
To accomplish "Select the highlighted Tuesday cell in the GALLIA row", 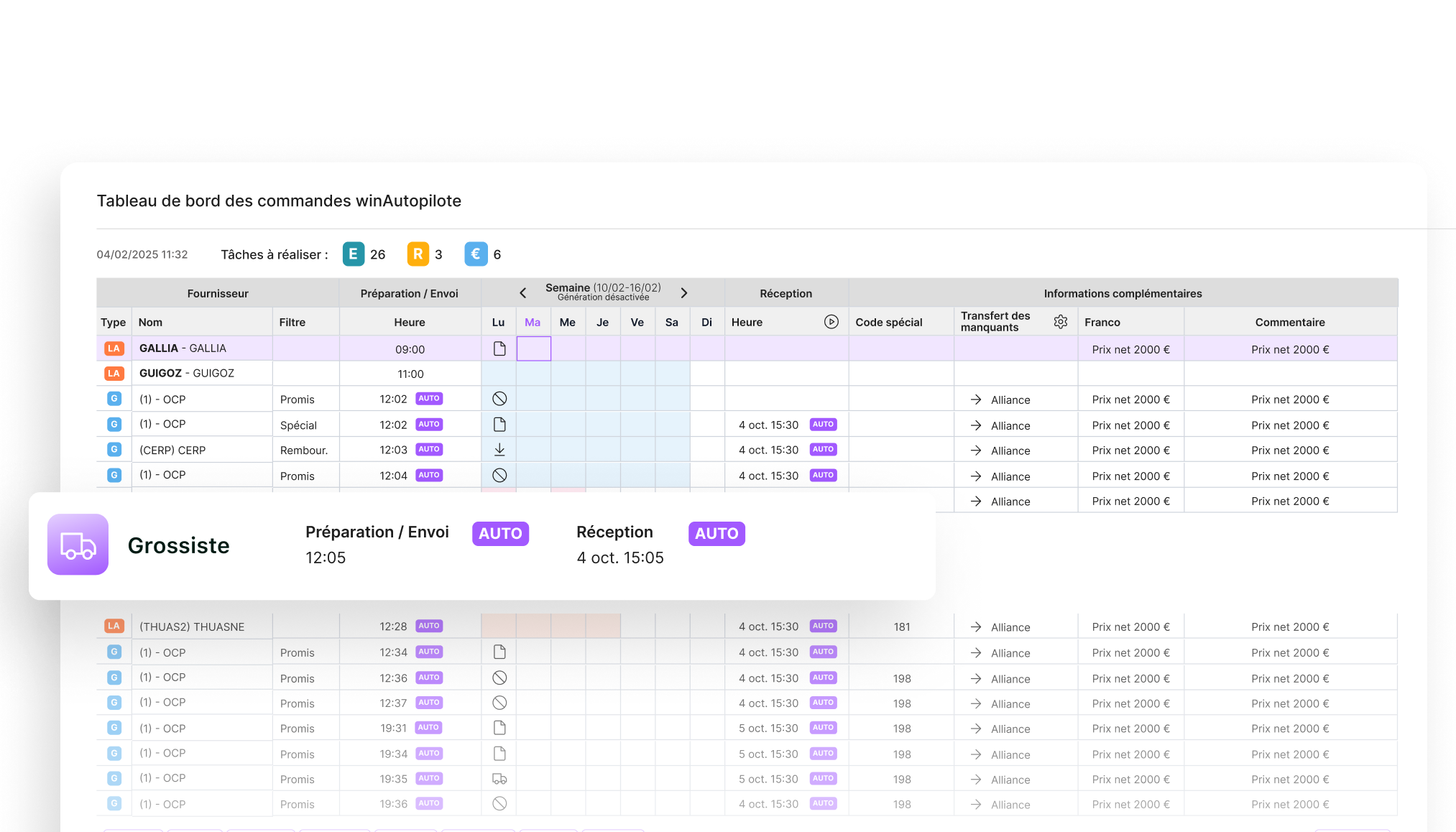I will point(533,349).
